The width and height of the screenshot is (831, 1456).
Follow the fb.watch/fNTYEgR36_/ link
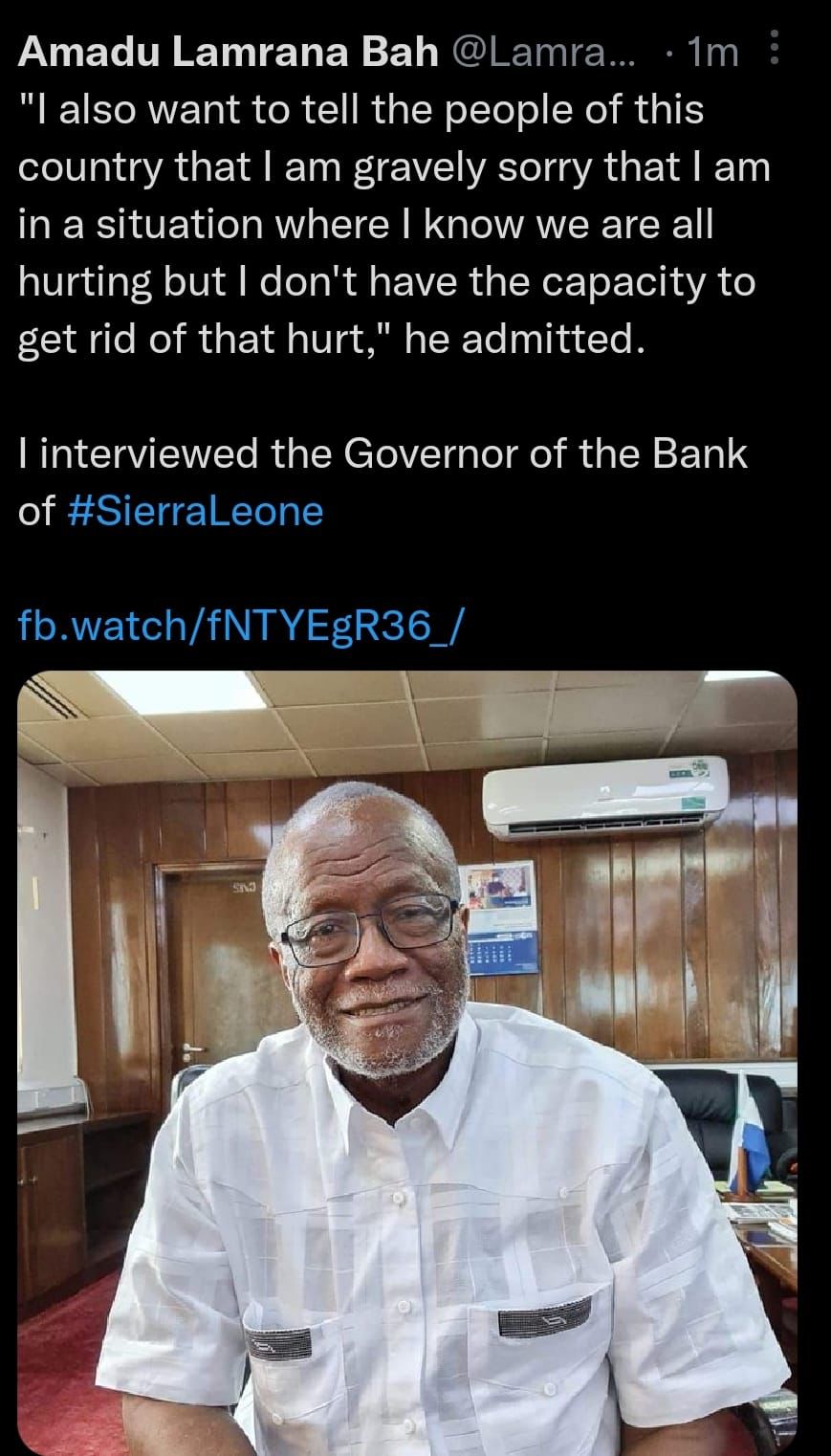(x=241, y=626)
